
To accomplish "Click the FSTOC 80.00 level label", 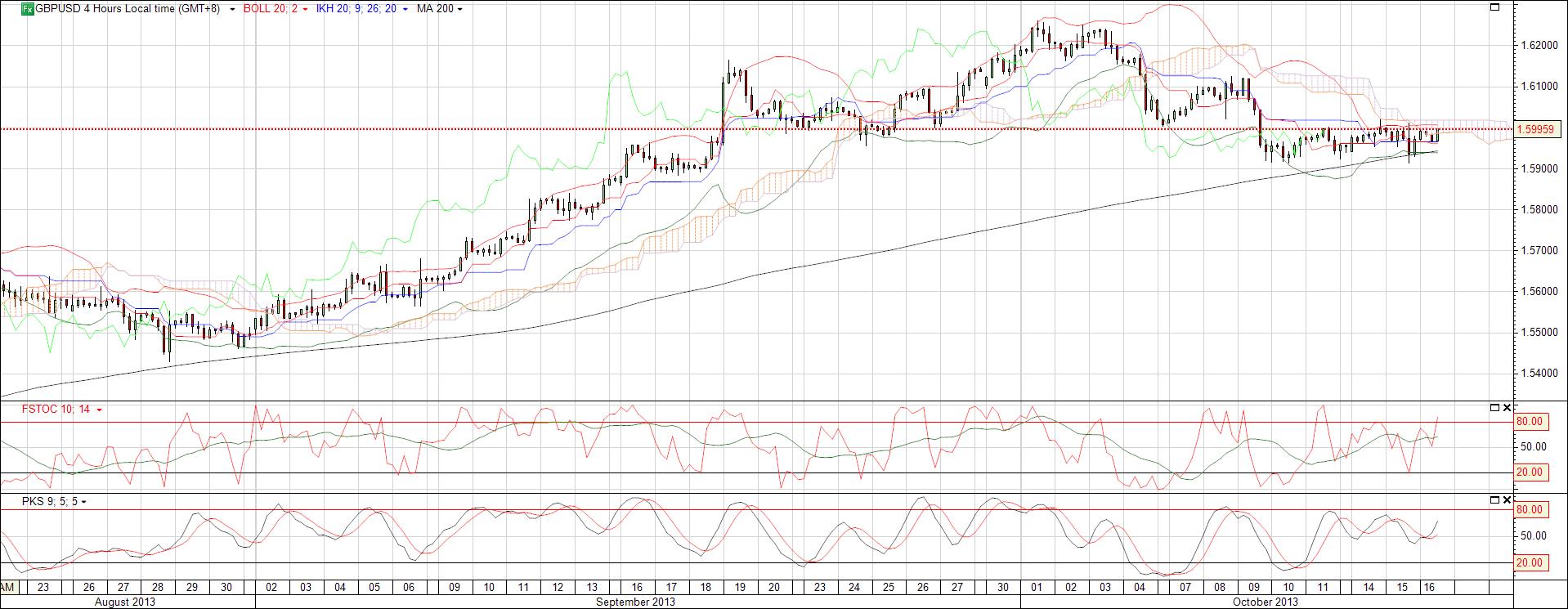I will coord(1530,422).
